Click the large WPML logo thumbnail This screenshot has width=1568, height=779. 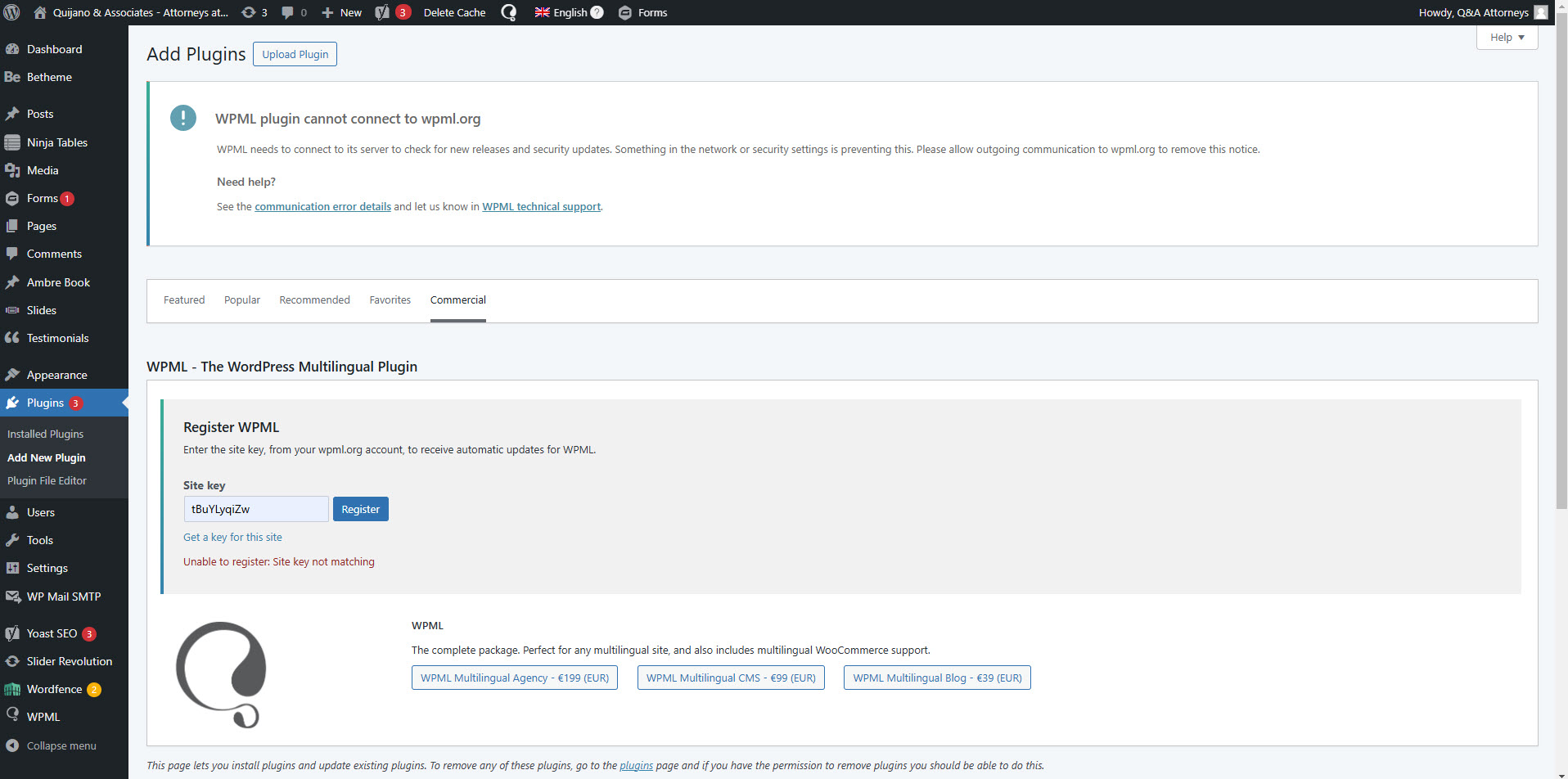[221, 674]
